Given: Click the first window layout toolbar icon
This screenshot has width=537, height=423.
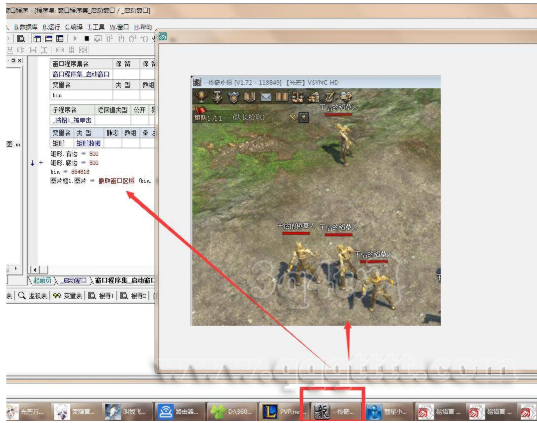Looking at the screenshot, I should 37,38.
